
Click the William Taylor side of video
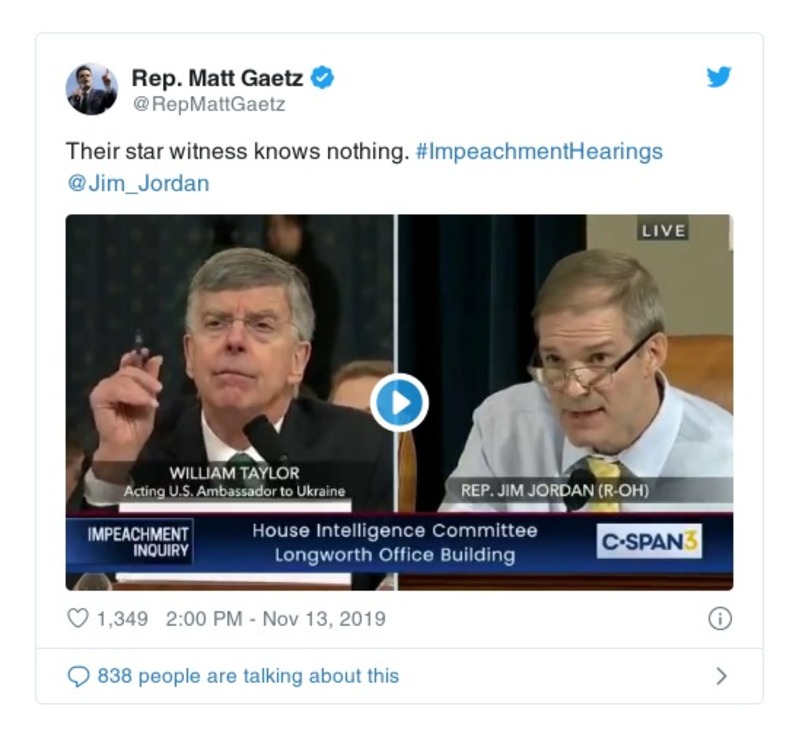(x=230, y=363)
